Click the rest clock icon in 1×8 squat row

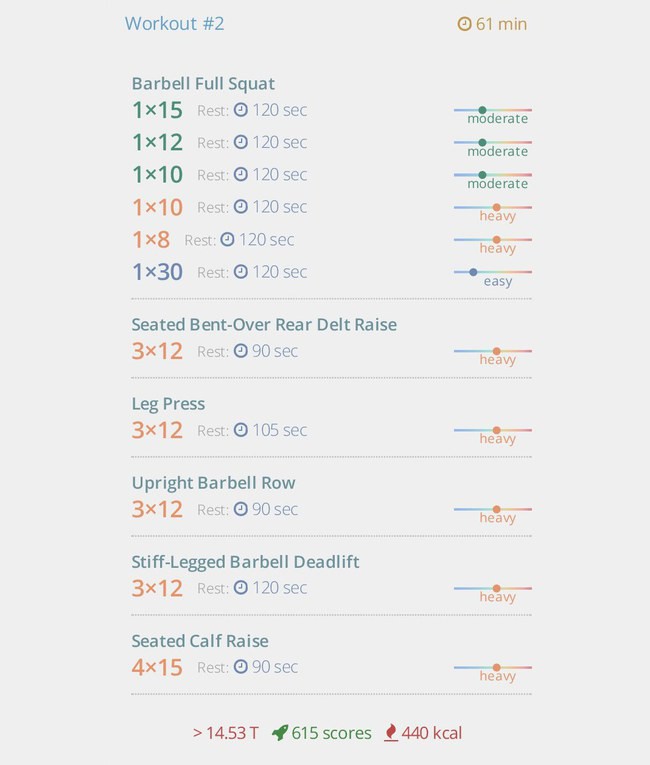pos(227,240)
